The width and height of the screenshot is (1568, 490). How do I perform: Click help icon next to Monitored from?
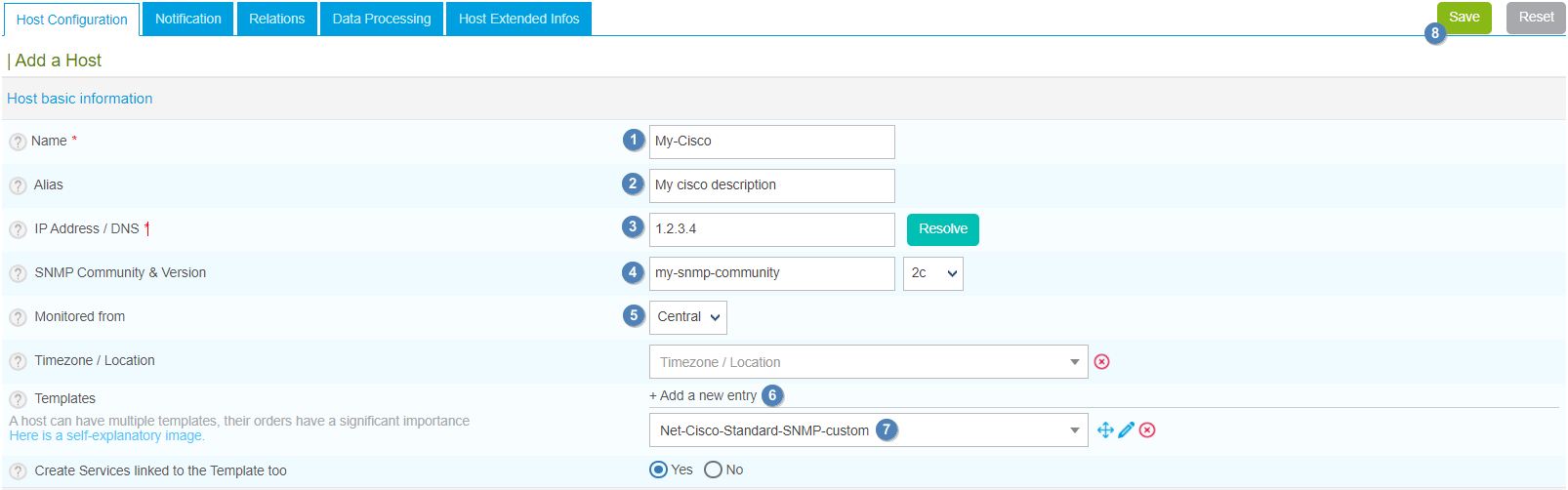tap(18, 317)
